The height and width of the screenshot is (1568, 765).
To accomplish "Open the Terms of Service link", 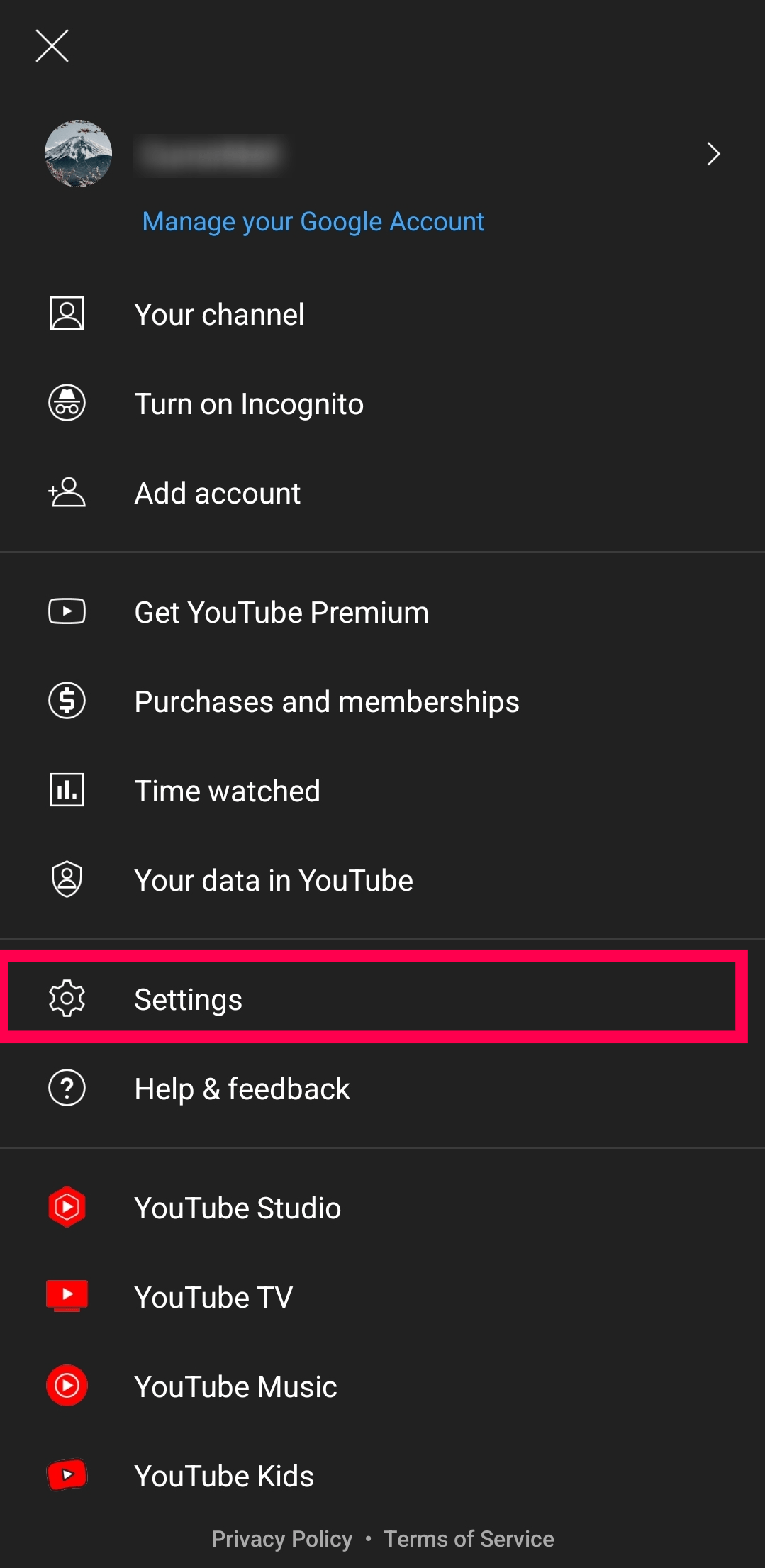I will [469, 1539].
